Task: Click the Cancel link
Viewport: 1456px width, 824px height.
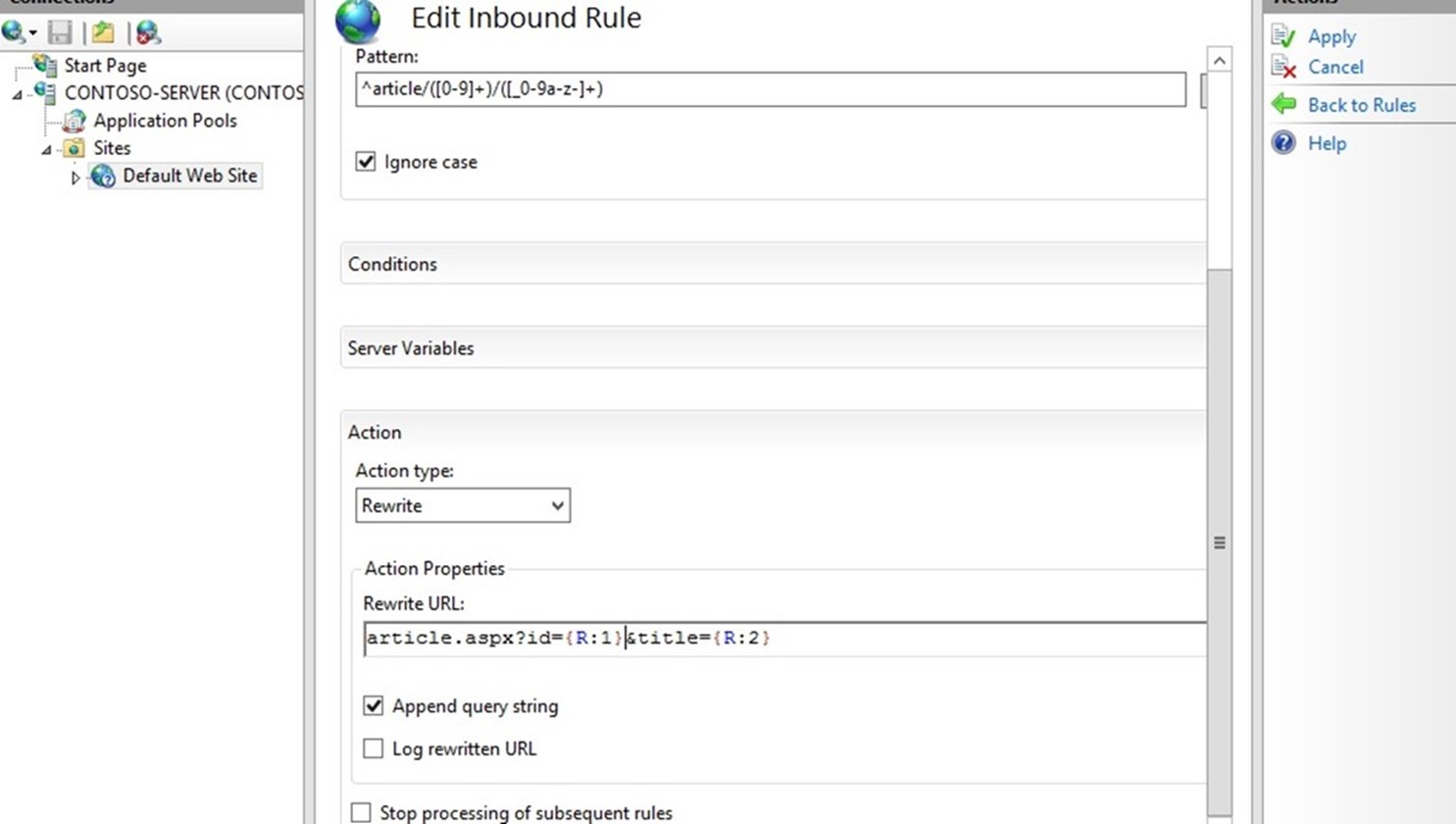Action: (1335, 67)
